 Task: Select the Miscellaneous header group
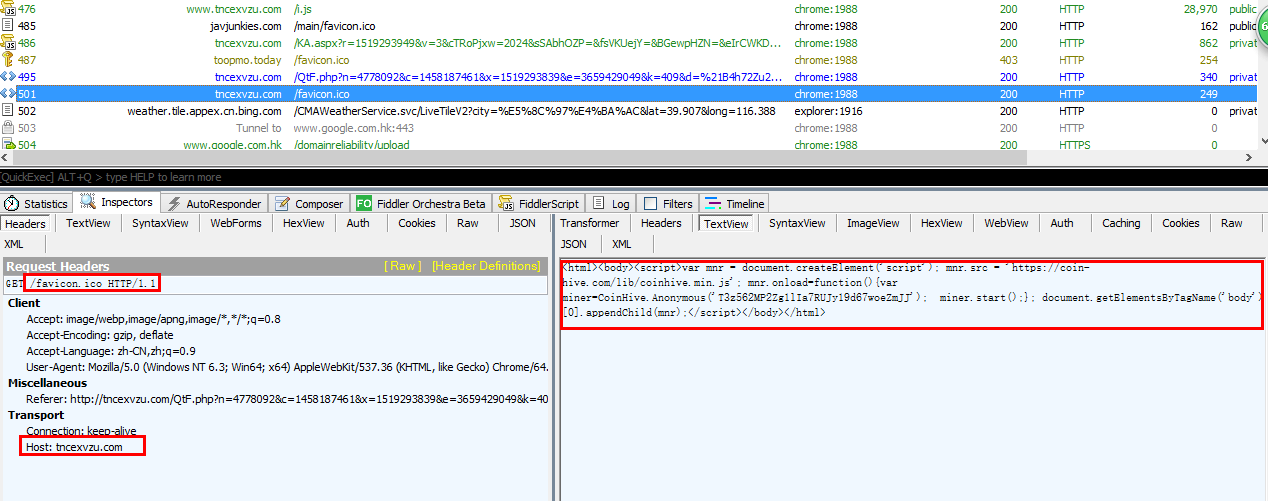coord(48,383)
